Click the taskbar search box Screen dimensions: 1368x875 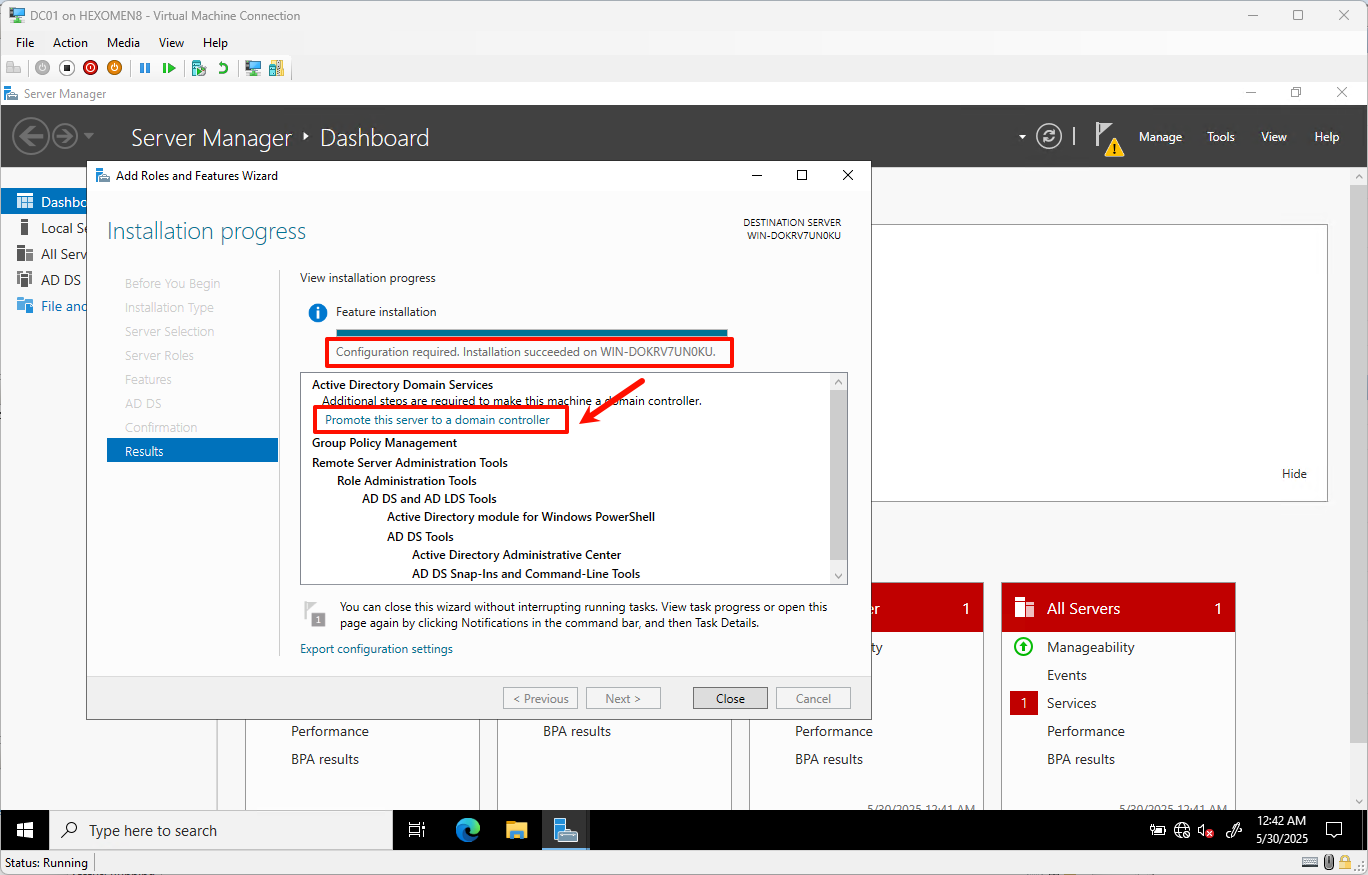tap(221, 830)
